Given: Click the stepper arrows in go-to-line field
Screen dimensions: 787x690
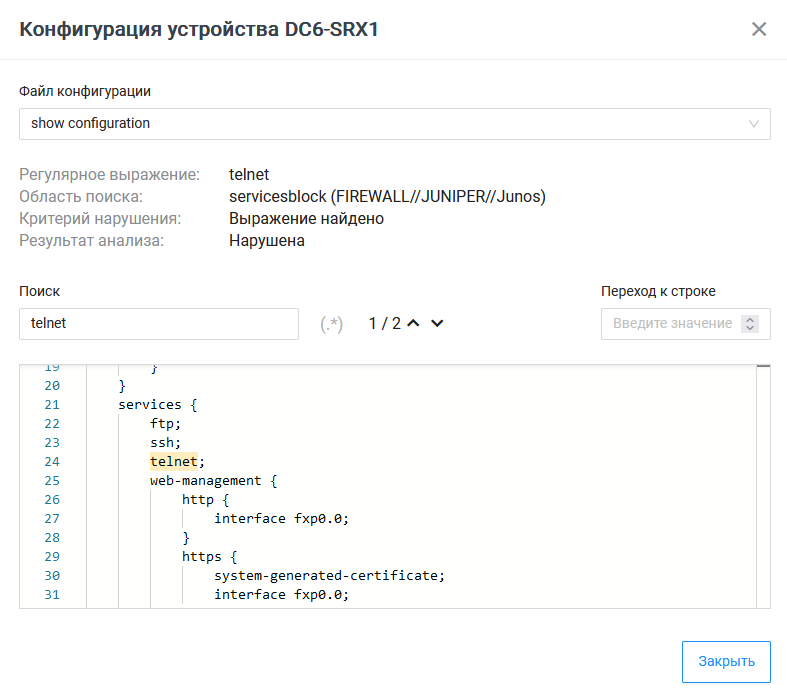Looking at the screenshot, I should (751, 324).
